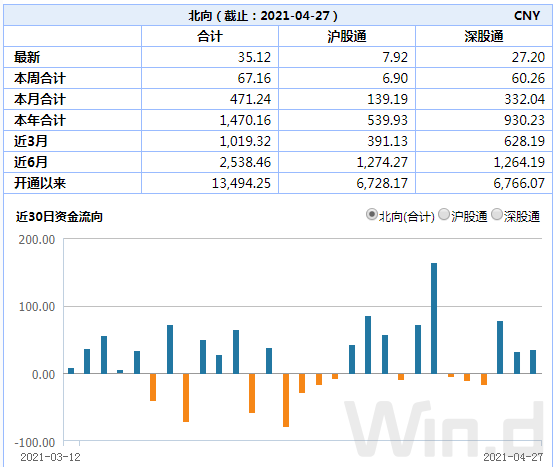Image resolution: width=554 pixels, height=467 pixels.
Task: Click the value 6.90 in 本周合计 row
Action: pyautogui.click(x=395, y=78)
